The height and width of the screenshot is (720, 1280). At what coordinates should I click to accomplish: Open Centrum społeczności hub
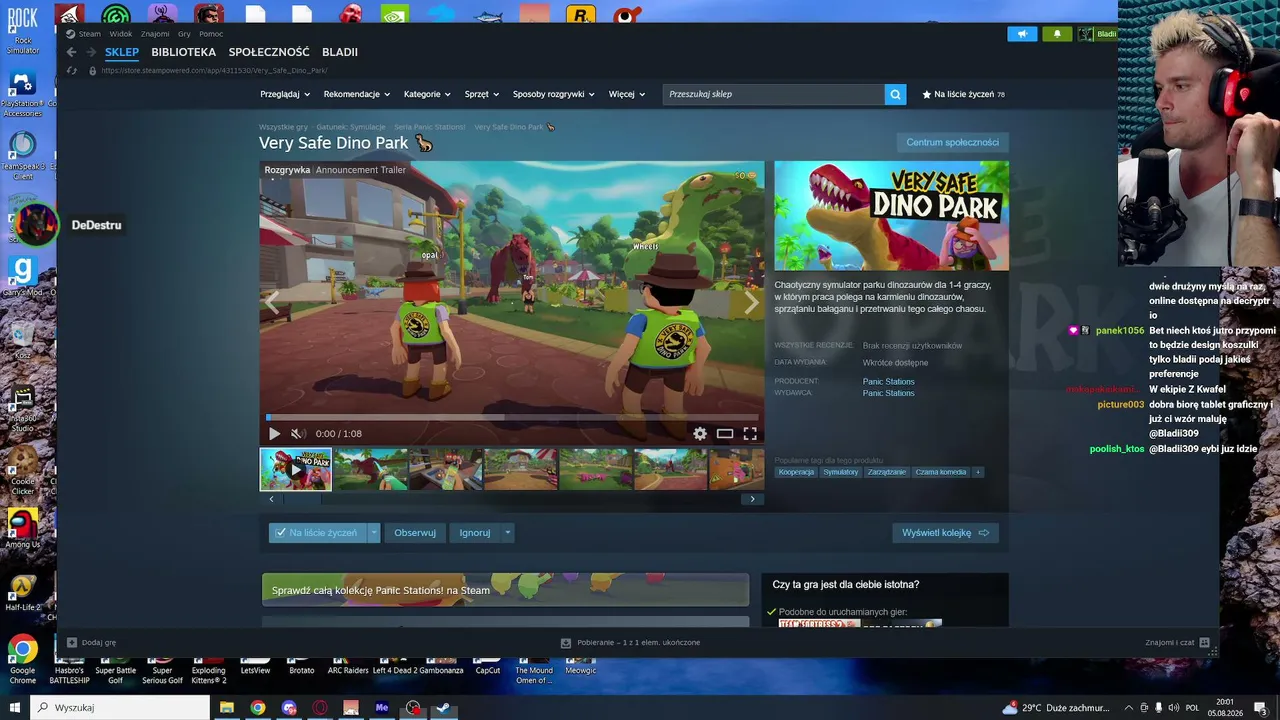(952, 142)
